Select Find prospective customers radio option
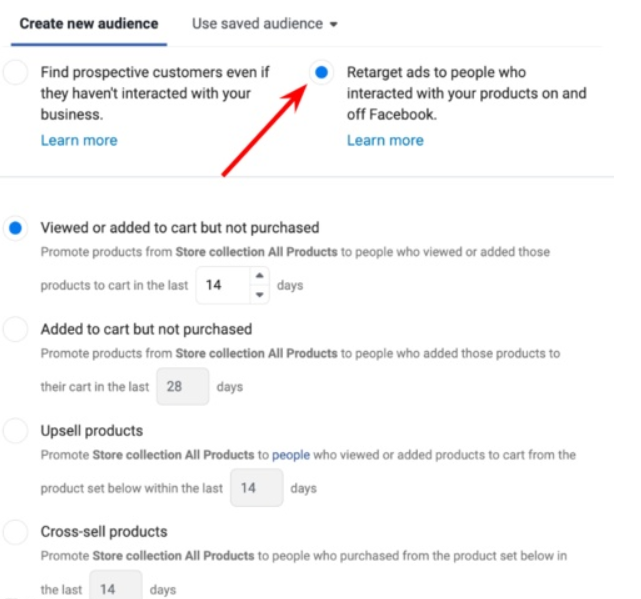This screenshot has width=641, height=599. click(x=15, y=73)
